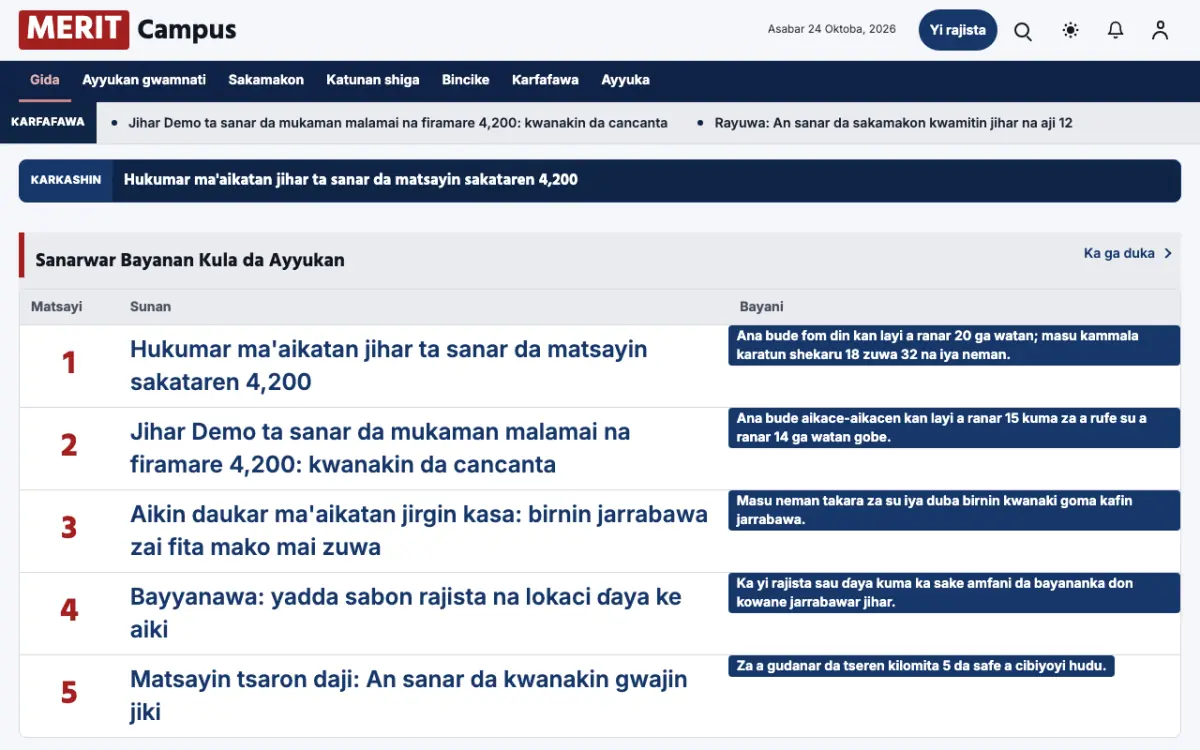Image resolution: width=1200 pixels, height=750 pixels.
Task: Open the Karfafawa nav item
Action: [x=545, y=80]
